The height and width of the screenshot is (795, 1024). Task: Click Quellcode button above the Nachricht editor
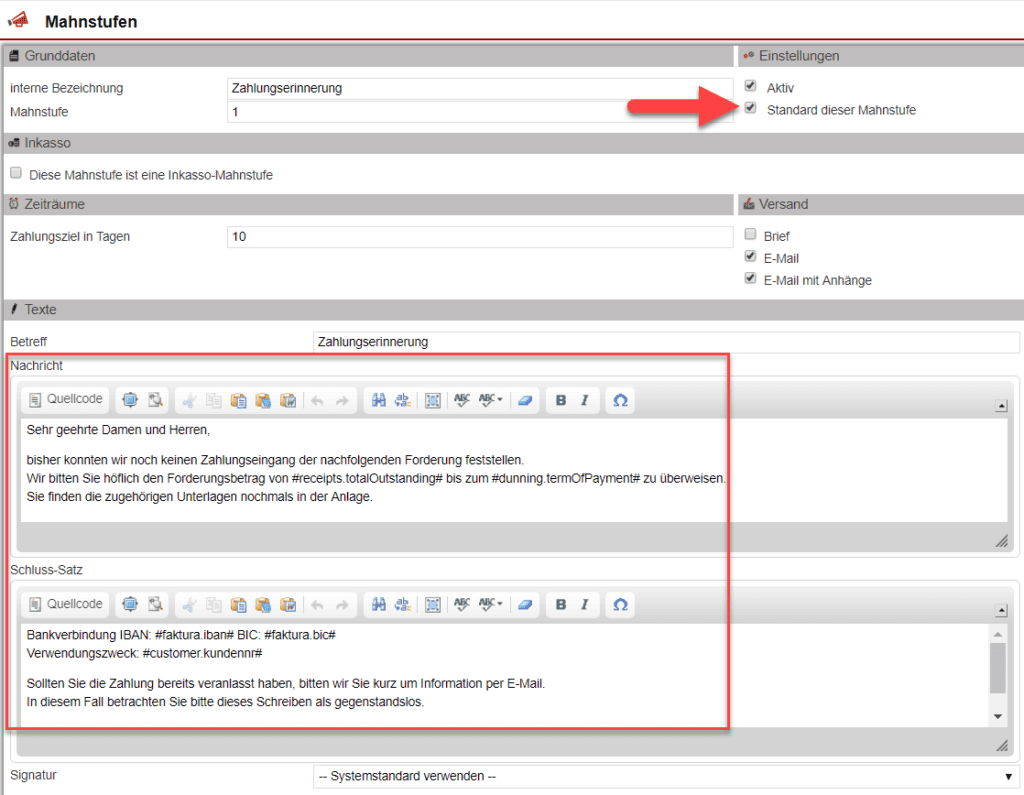point(64,399)
